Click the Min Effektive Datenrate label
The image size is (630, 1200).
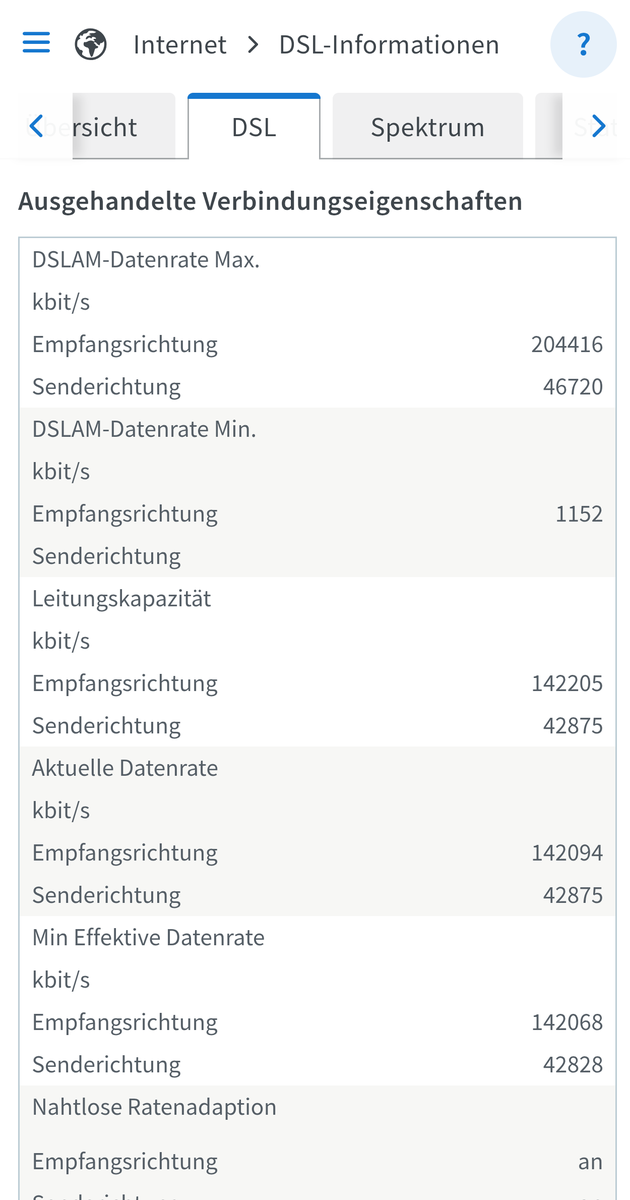click(x=148, y=938)
